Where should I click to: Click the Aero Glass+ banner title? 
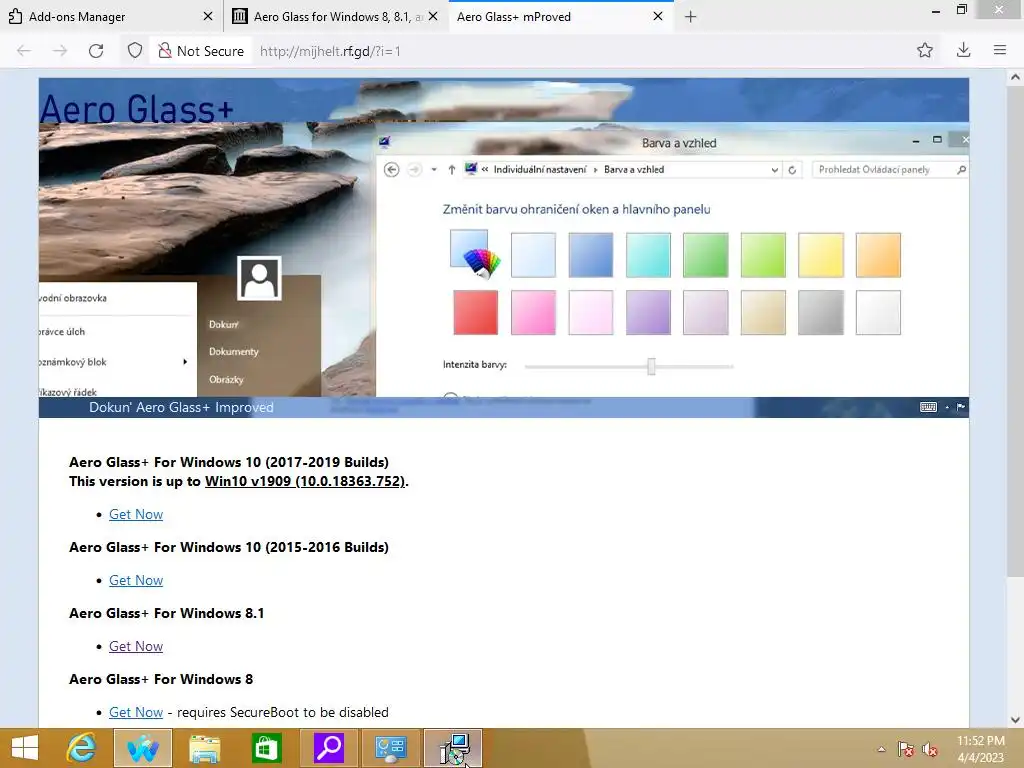click(x=136, y=108)
